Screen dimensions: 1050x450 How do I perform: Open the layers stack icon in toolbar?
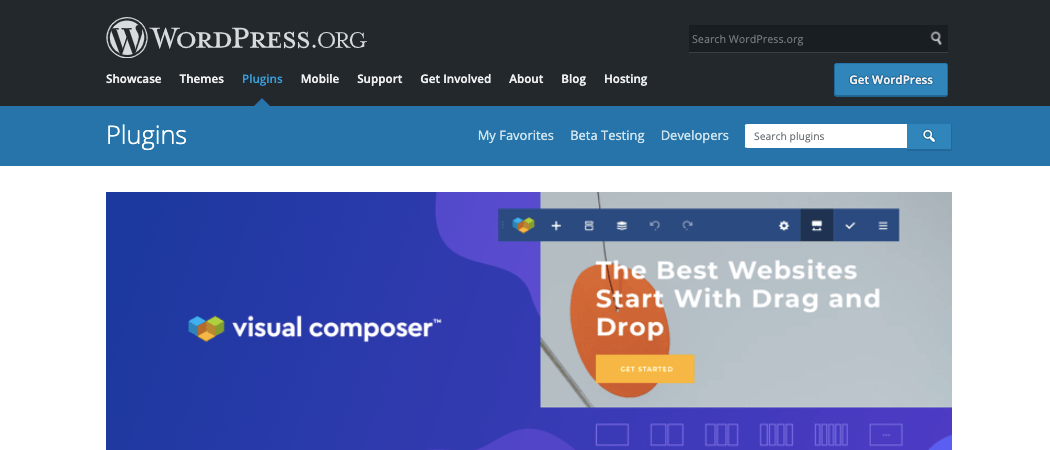622,226
